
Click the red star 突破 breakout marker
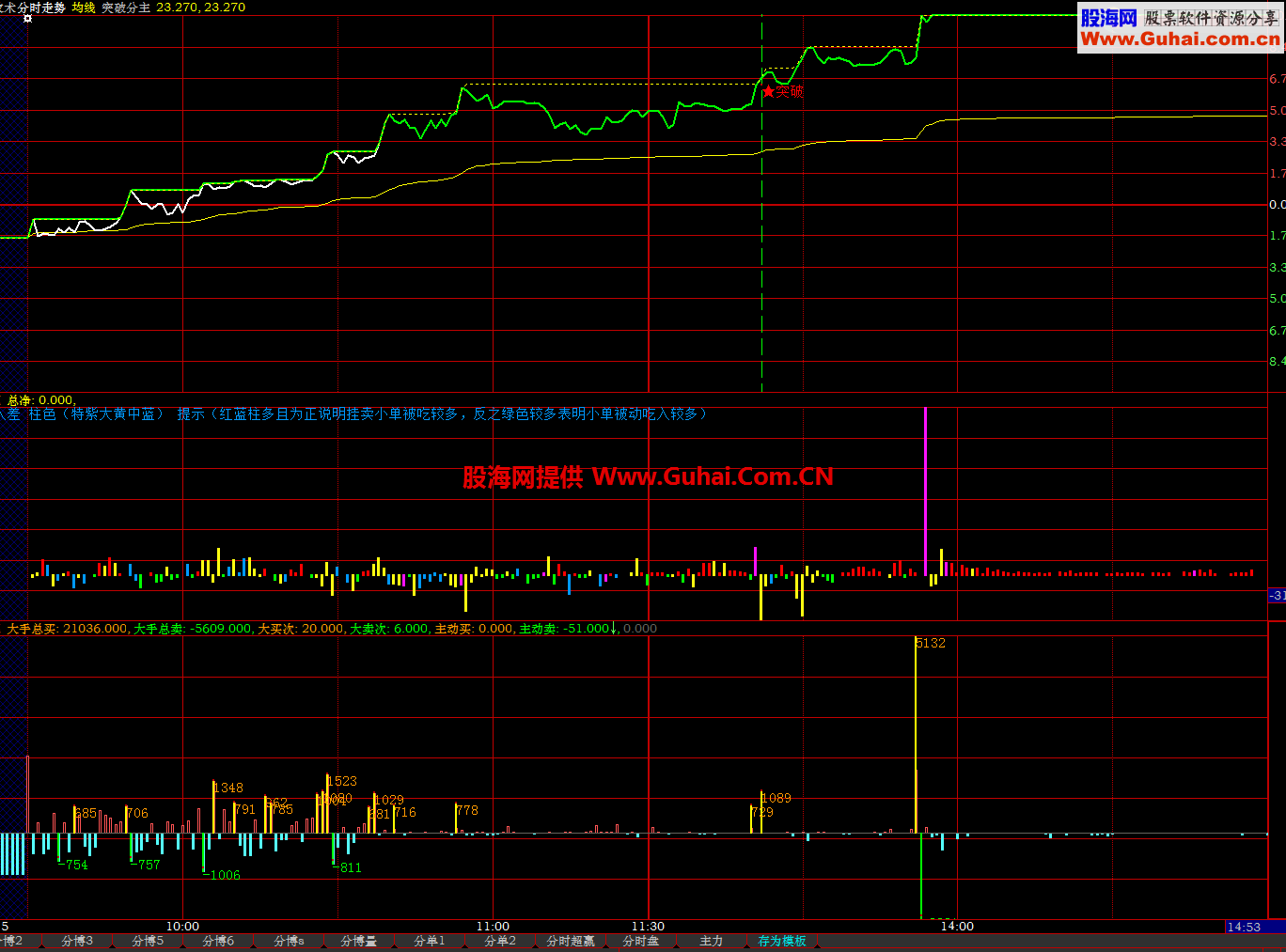pos(783,91)
